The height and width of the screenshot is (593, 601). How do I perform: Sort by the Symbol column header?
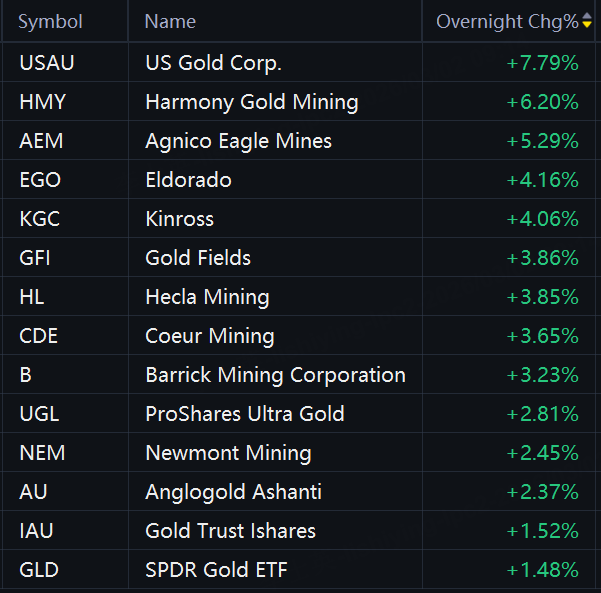coord(51,22)
